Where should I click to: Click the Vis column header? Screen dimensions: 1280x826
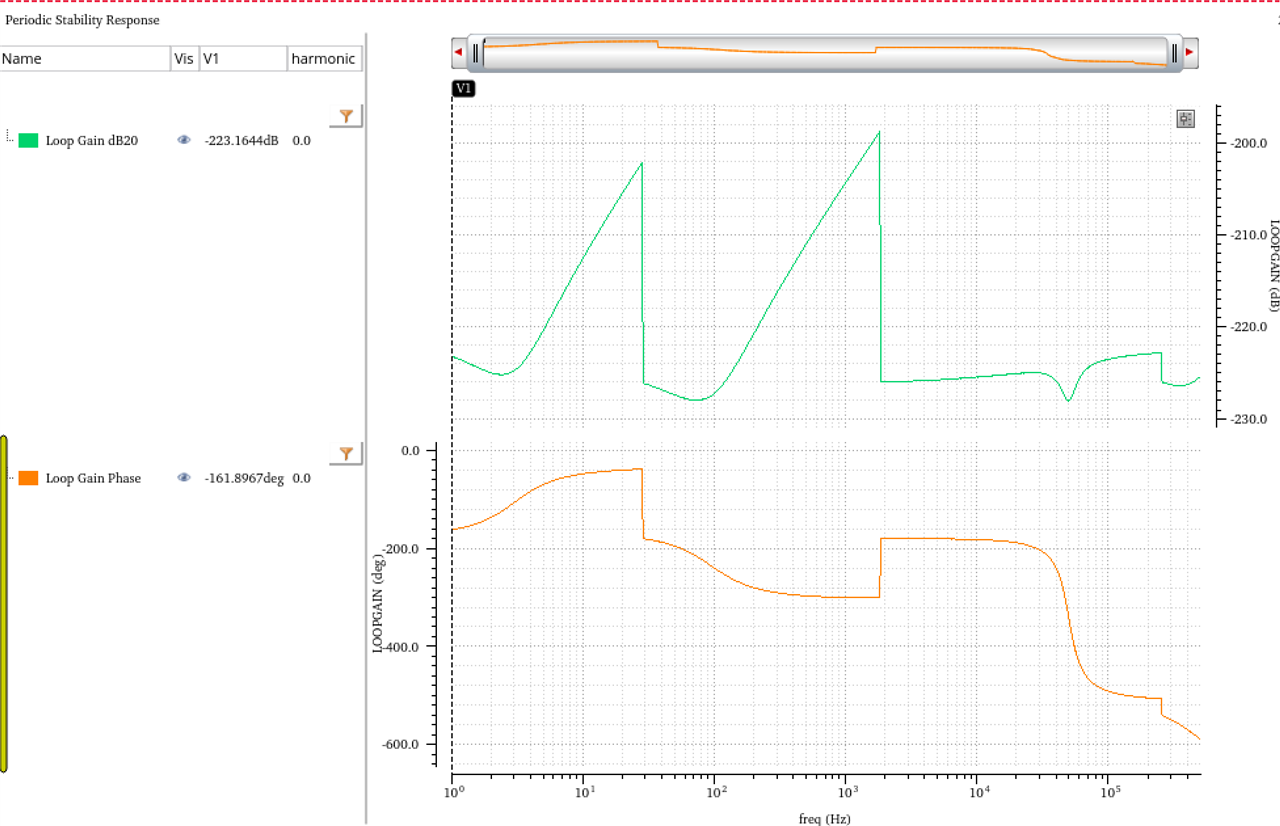tap(184, 59)
